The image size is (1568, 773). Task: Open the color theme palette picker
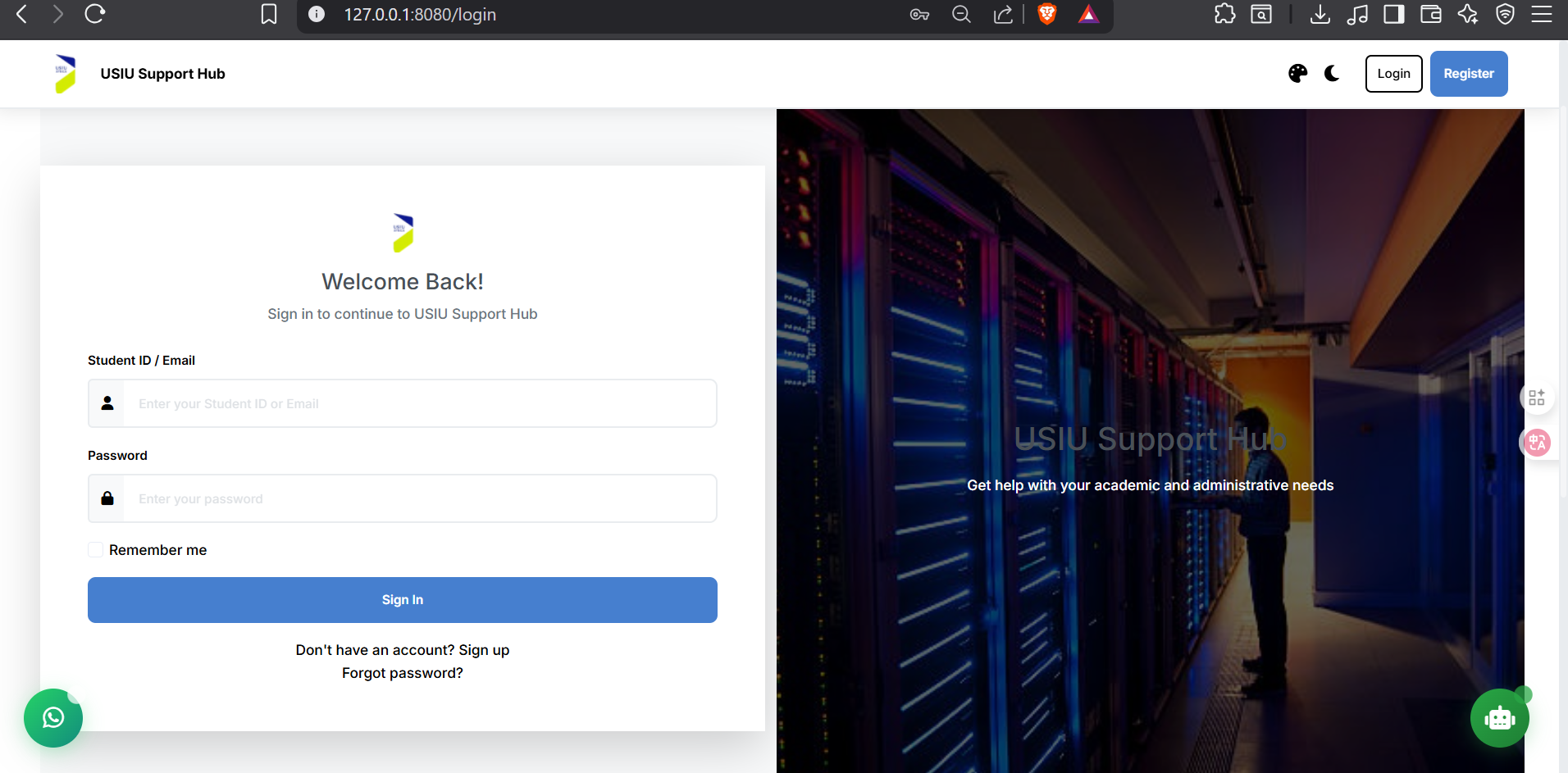tap(1297, 74)
